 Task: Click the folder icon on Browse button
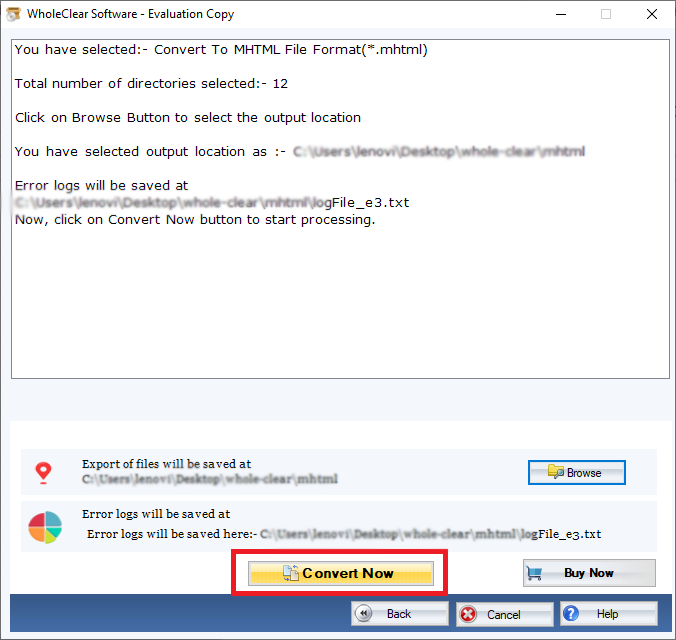(x=555, y=472)
